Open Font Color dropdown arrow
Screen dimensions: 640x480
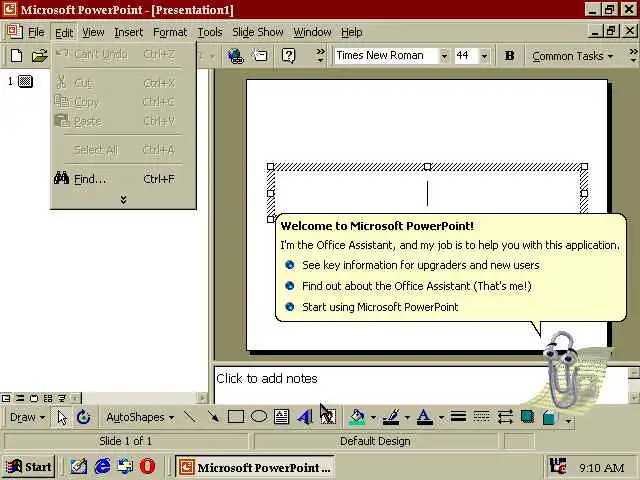tap(441, 418)
